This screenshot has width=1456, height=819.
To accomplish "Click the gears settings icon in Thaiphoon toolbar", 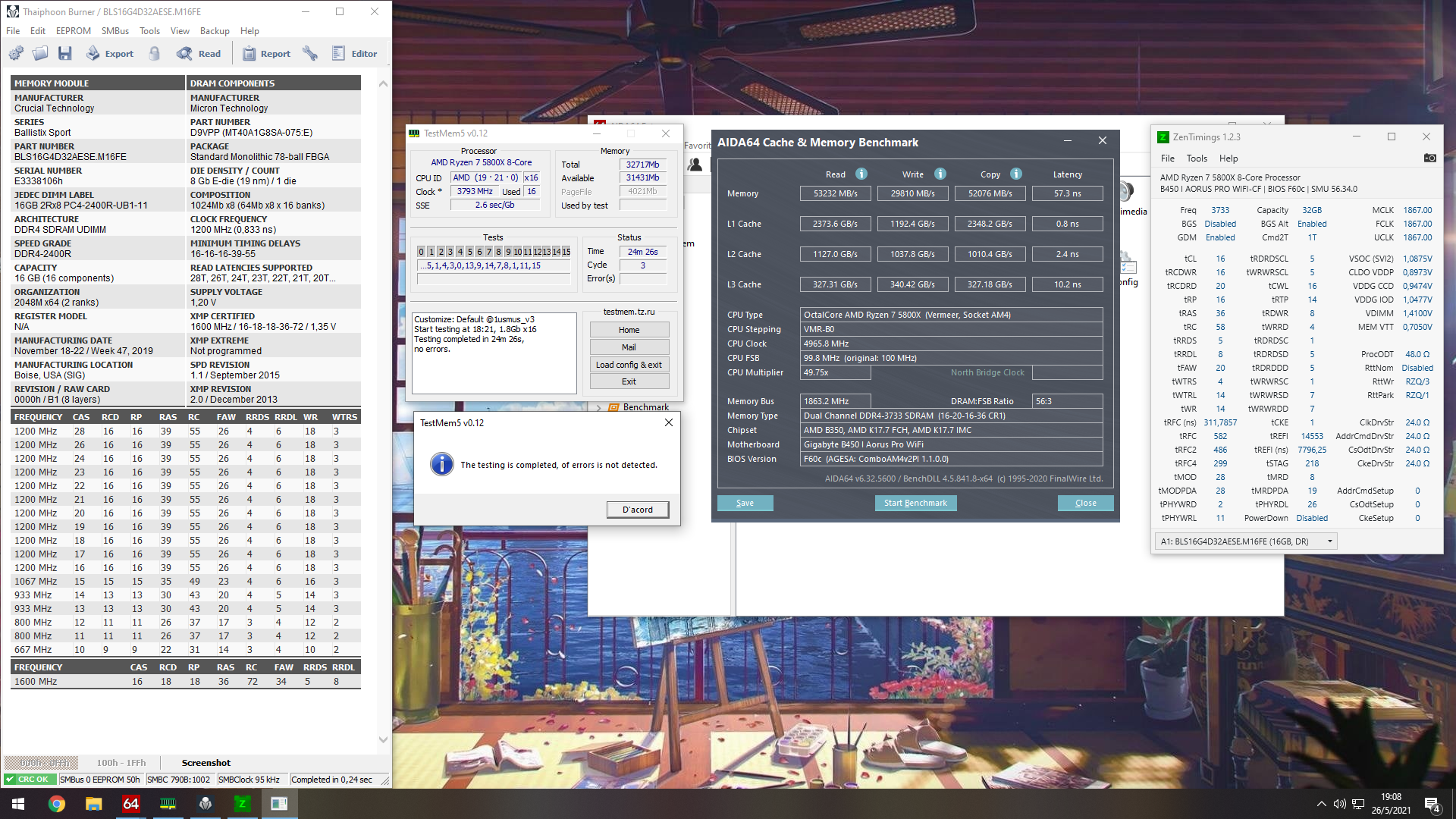I will [x=16, y=54].
